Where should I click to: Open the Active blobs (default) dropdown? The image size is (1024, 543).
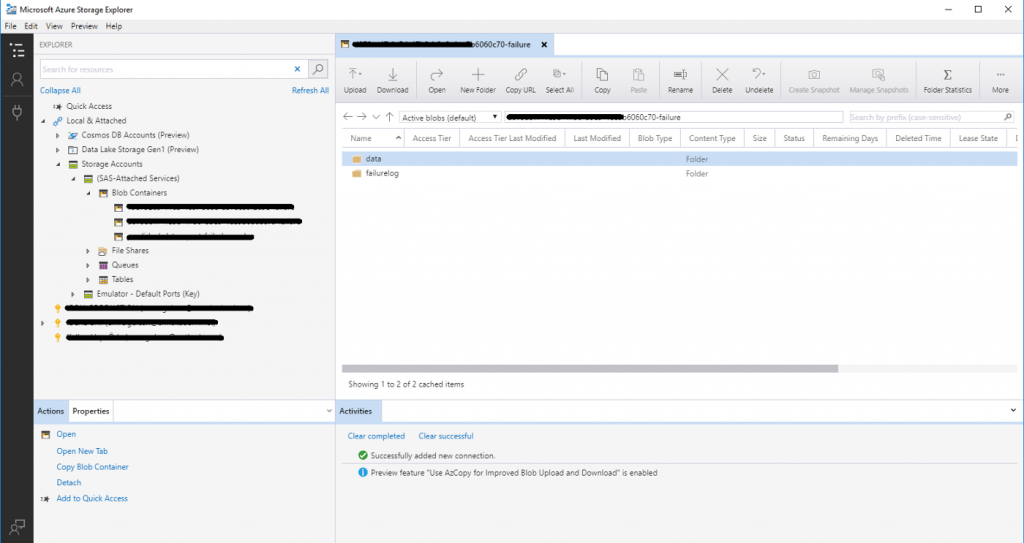pos(450,117)
